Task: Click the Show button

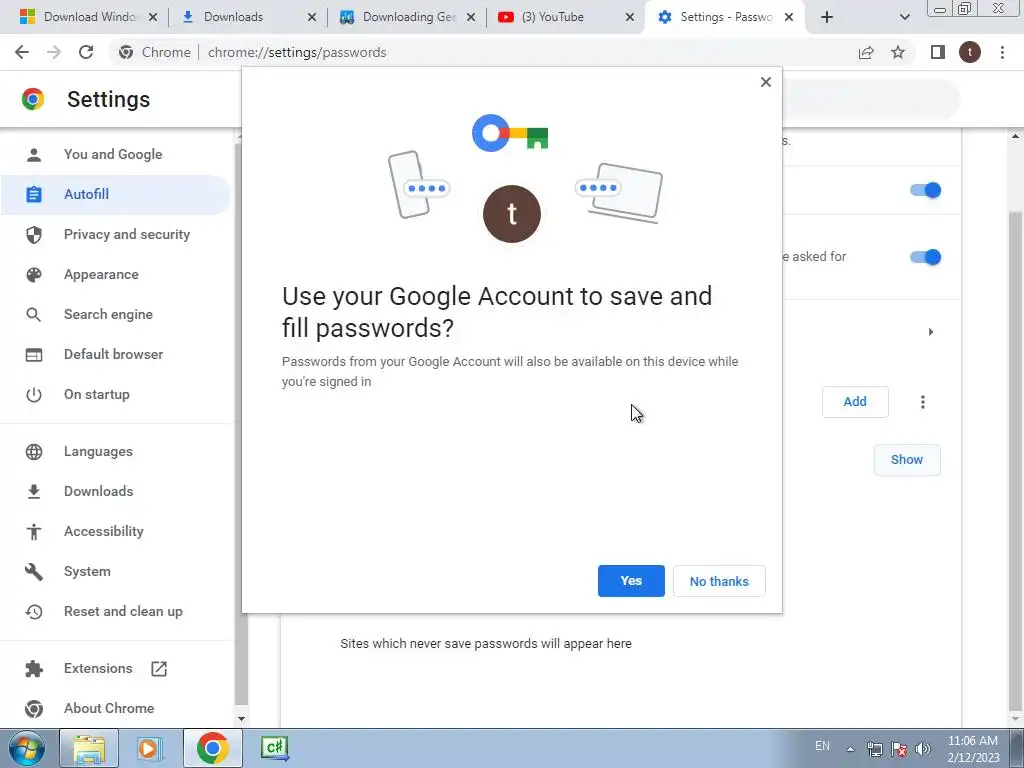Action: pos(907,460)
